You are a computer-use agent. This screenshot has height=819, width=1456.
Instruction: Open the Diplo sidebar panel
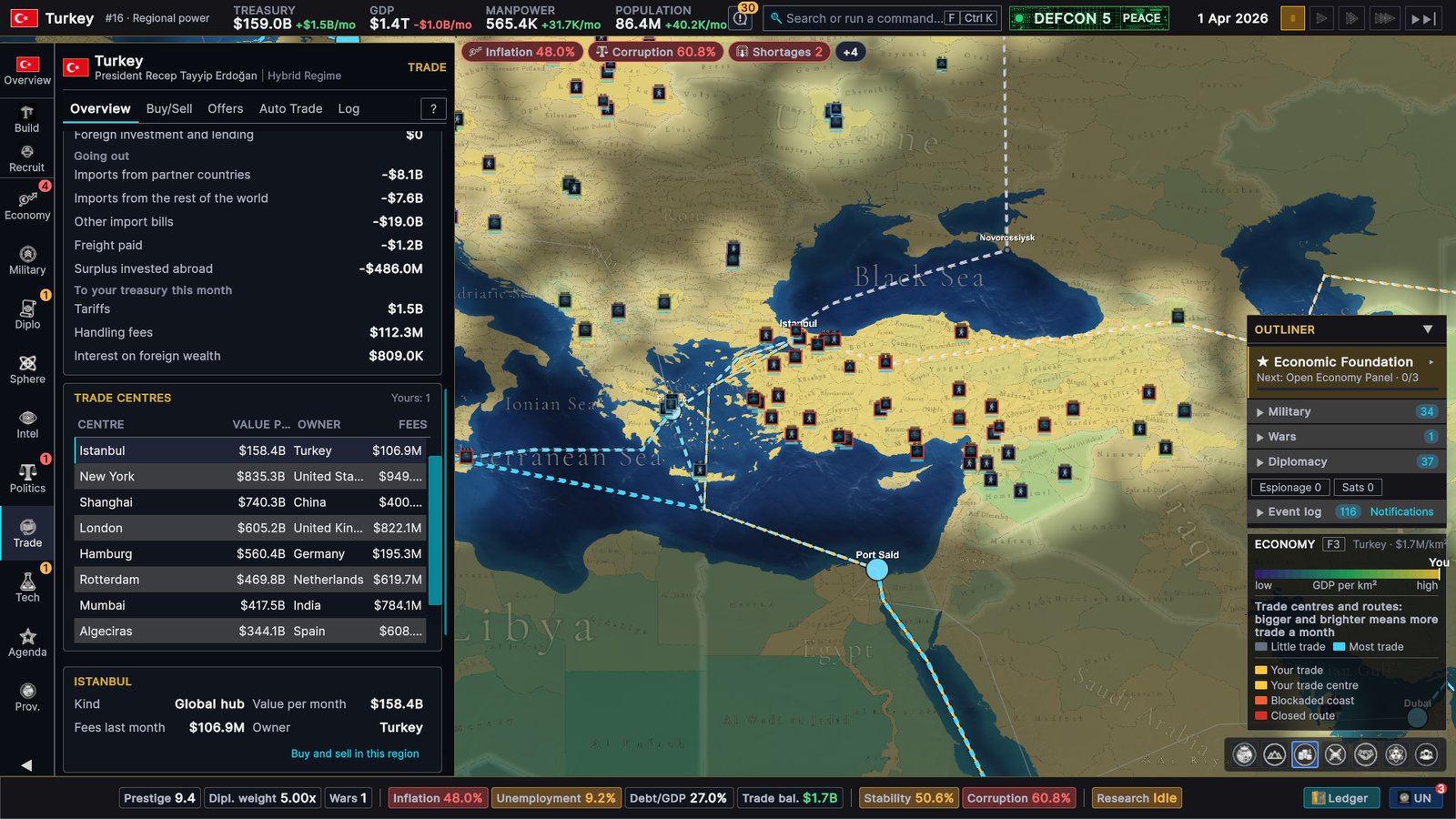click(x=27, y=315)
